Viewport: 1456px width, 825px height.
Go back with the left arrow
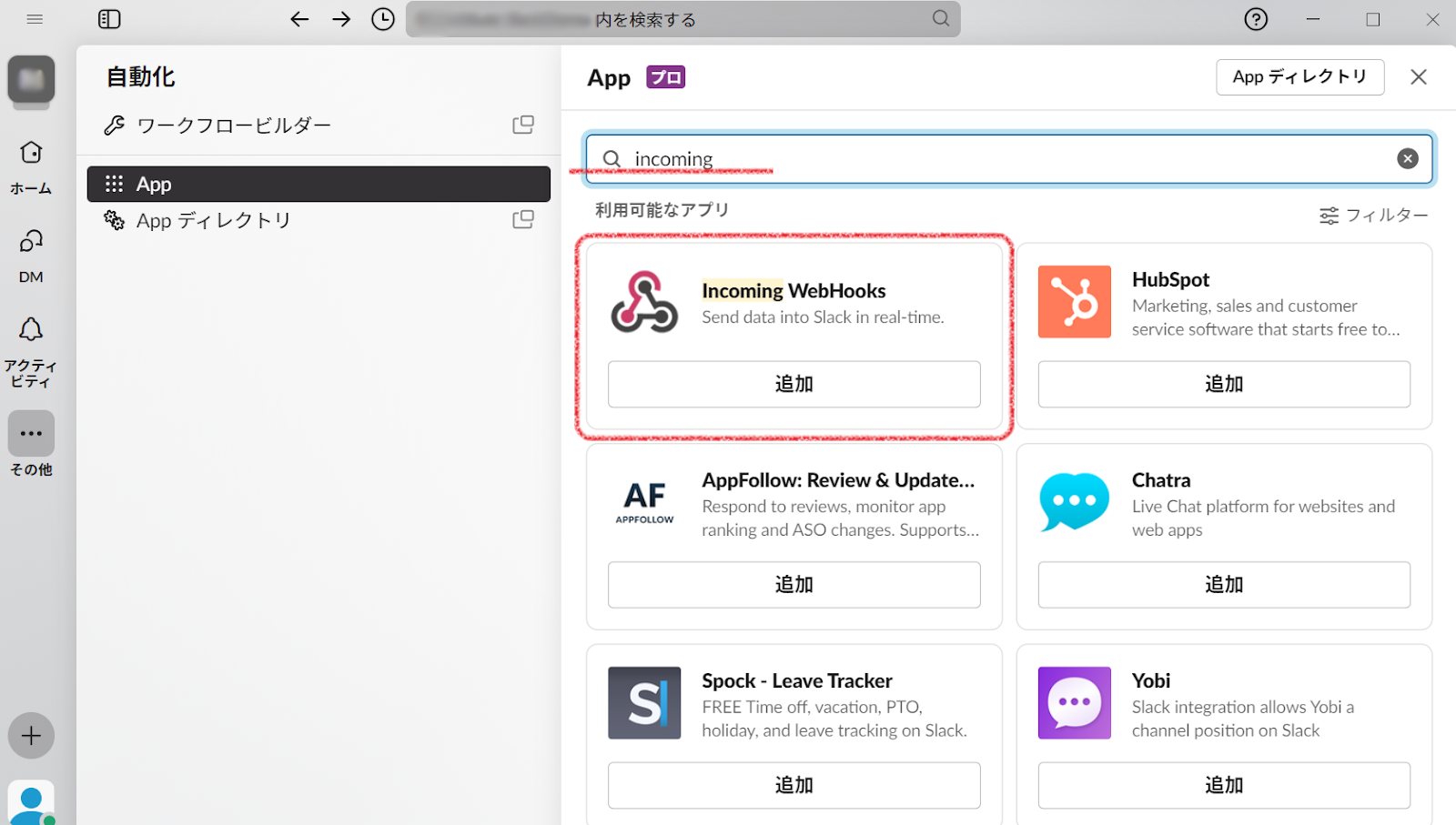point(299,19)
